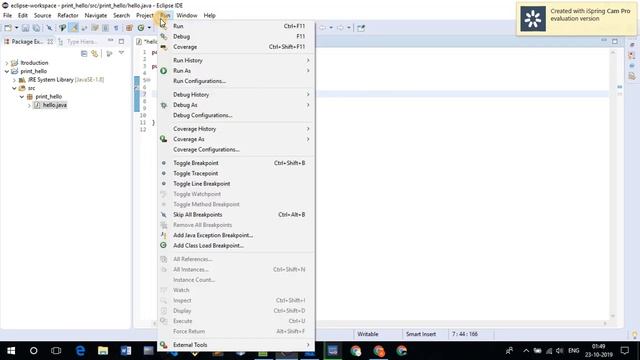Expand the Coverage History submenu

[x=236, y=129]
